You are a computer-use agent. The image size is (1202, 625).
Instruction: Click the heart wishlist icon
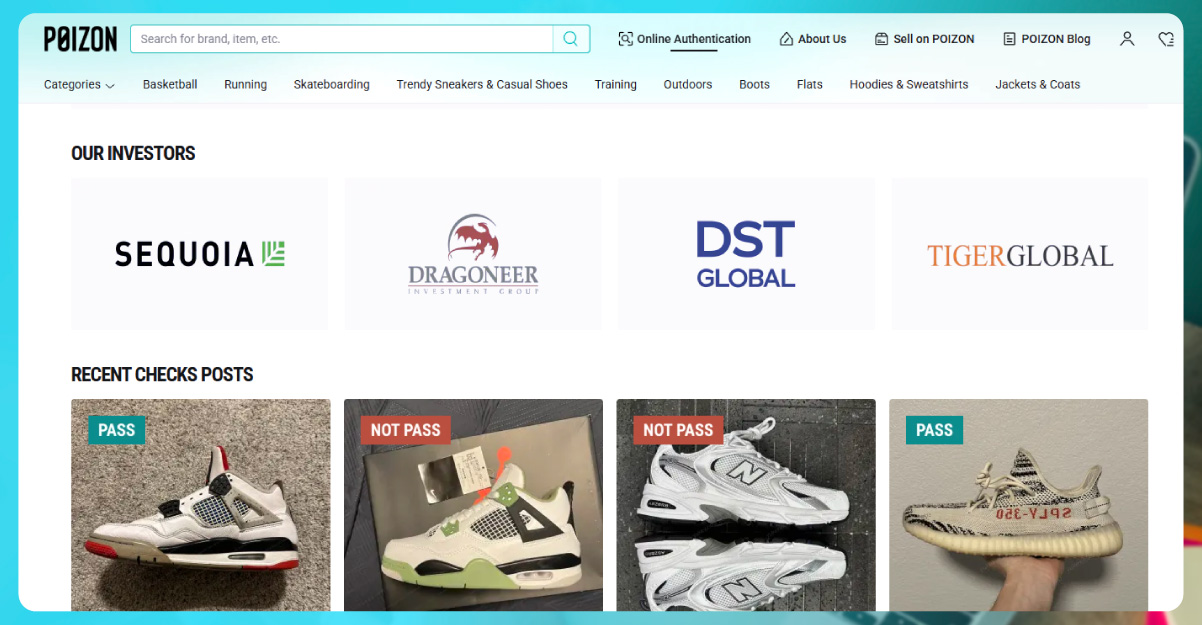pos(1165,38)
